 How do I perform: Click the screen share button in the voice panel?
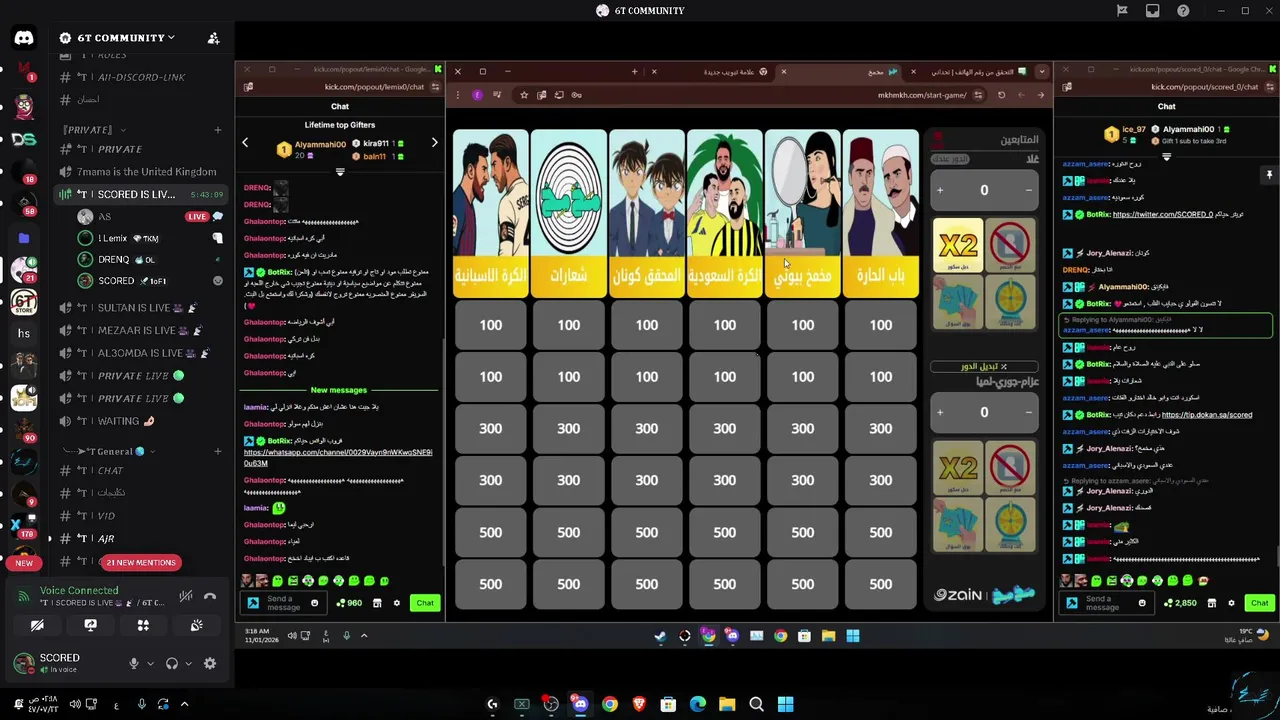pyautogui.click(x=90, y=625)
